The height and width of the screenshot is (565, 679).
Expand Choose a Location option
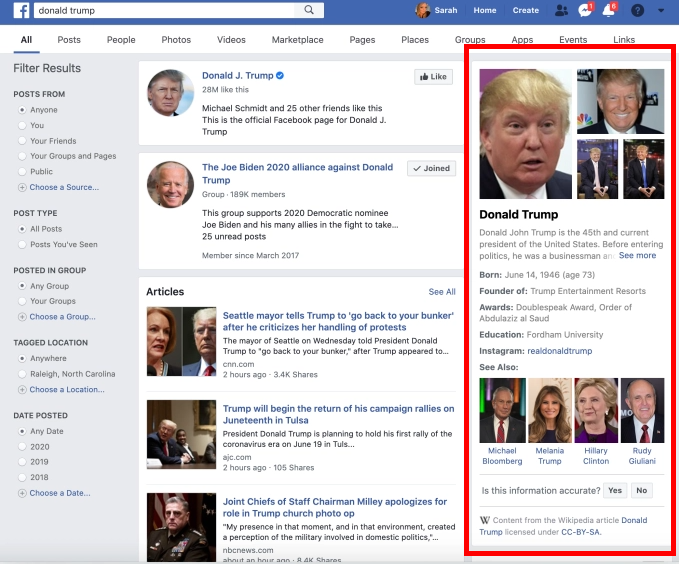67,390
